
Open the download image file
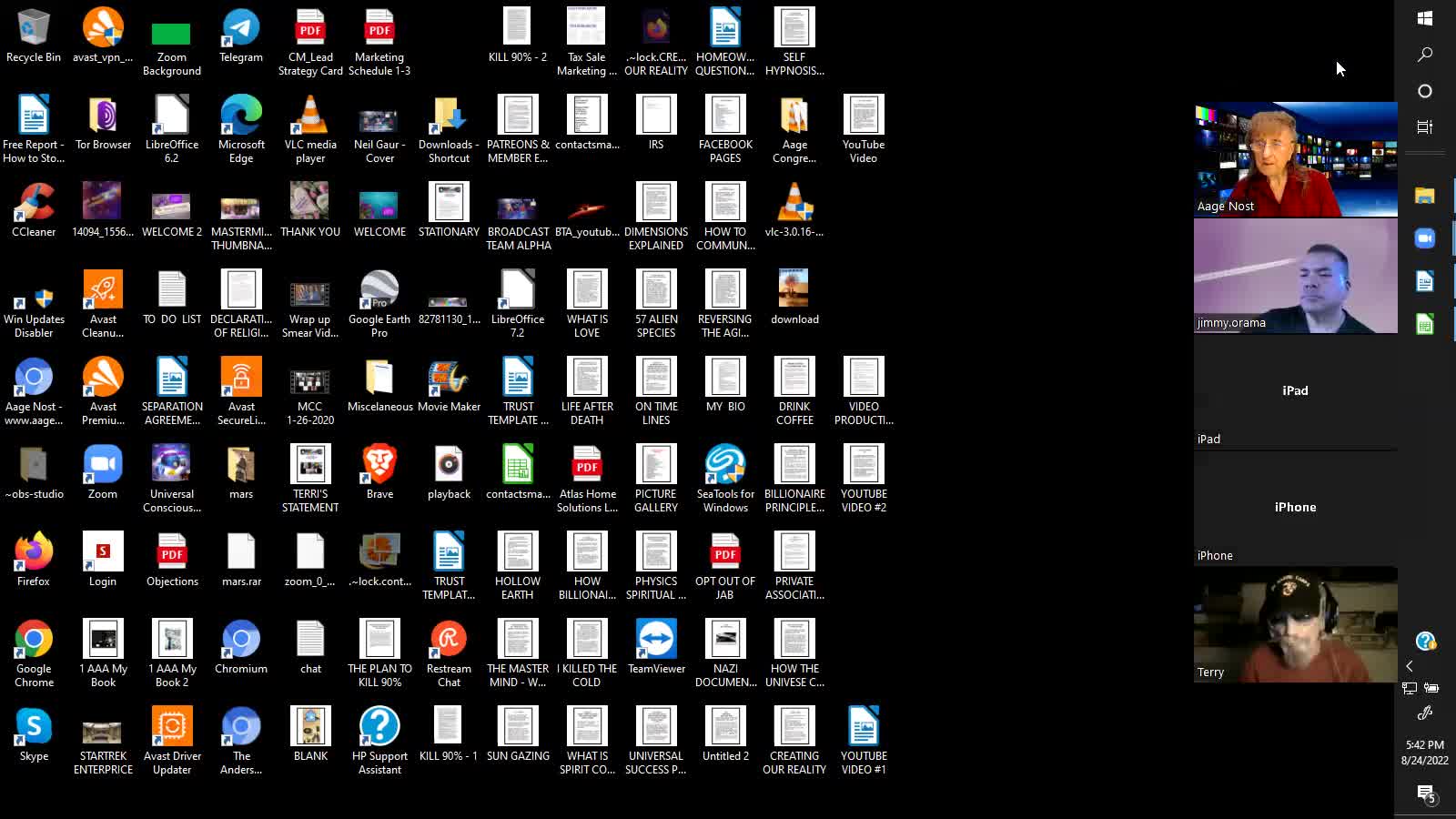click(794, 298)
